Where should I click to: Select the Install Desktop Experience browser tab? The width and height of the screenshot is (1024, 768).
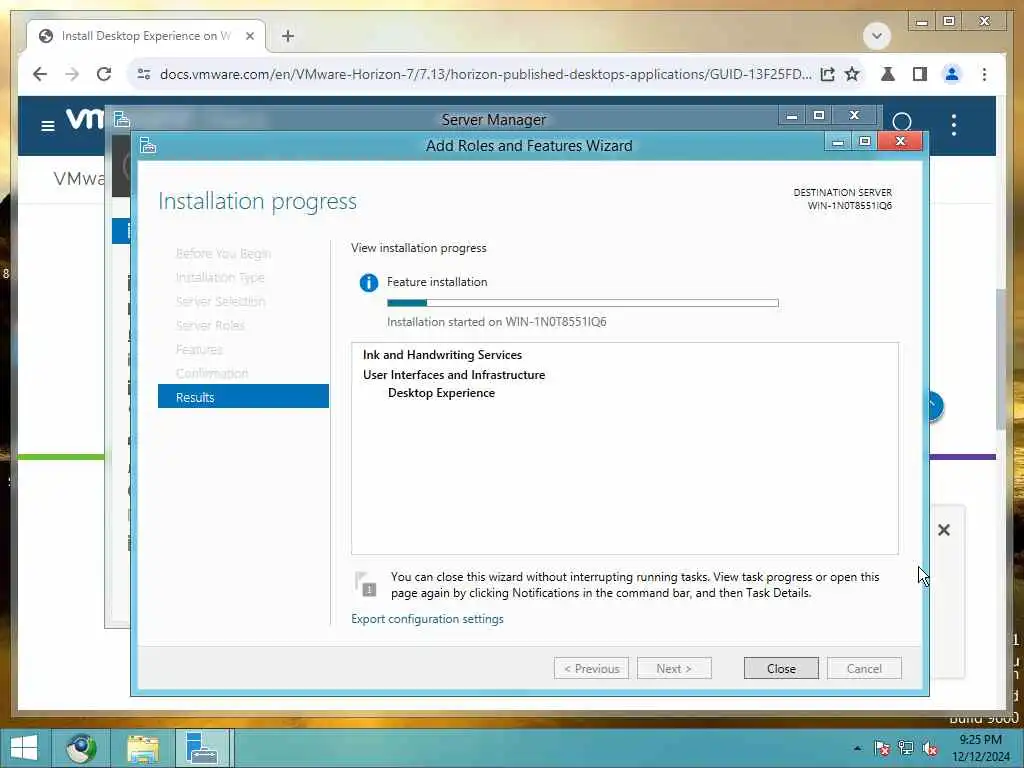[x=146, y=36]
